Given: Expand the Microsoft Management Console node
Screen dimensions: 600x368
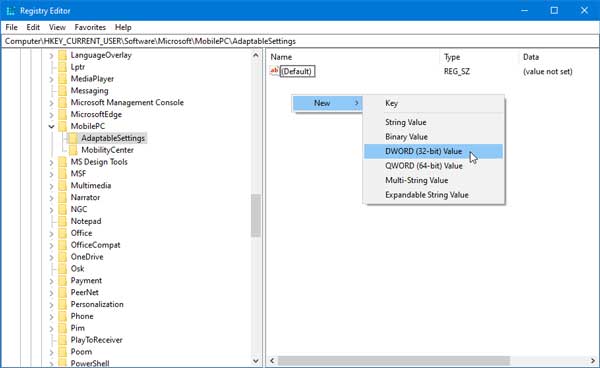Looking at the screenshot, I should [x=51, y=103].
